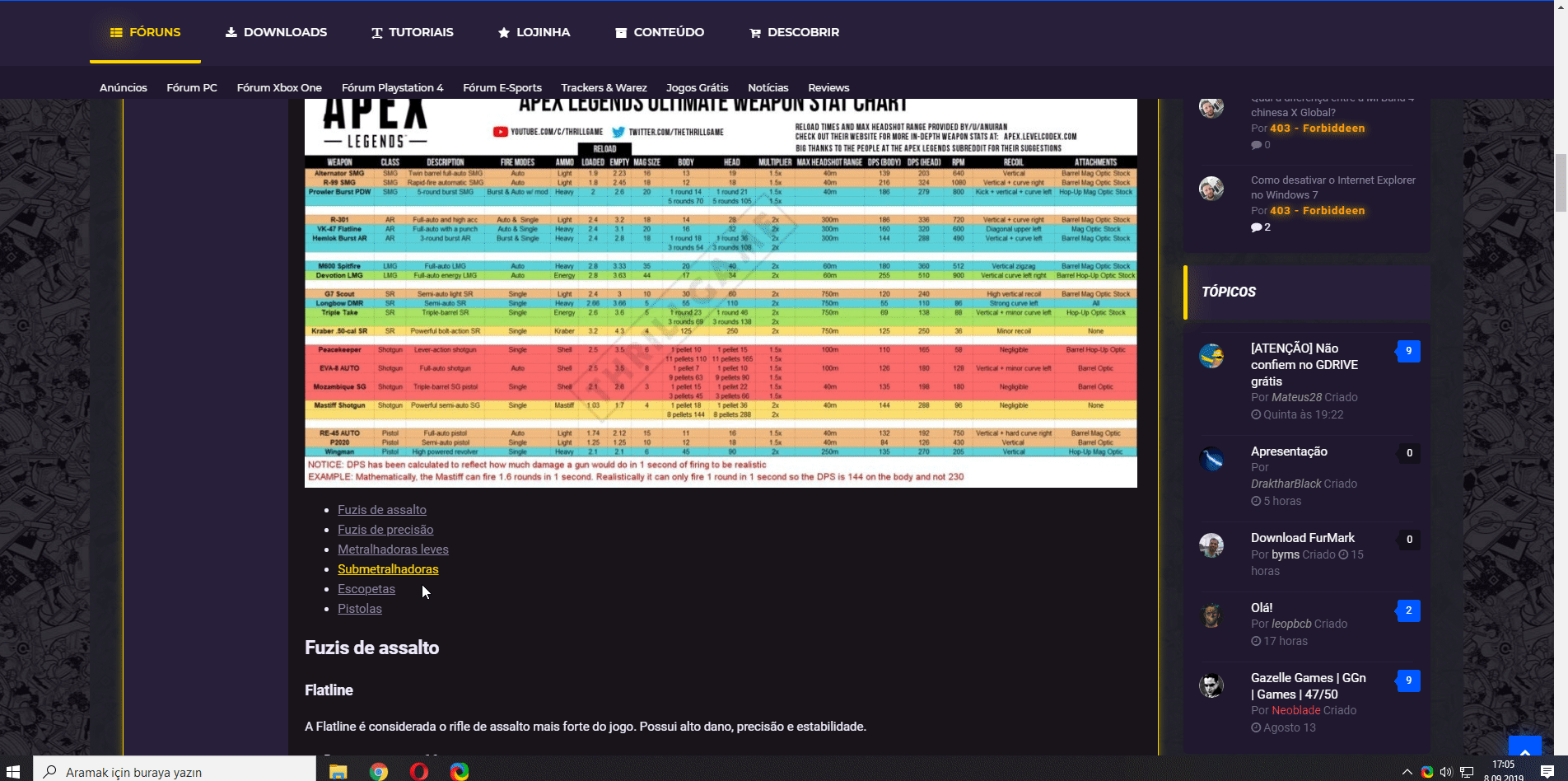Select the Fórum Playstation 4 sub-navigation tab
This screenshot has height=781, width=1568.
coord(392,87)
